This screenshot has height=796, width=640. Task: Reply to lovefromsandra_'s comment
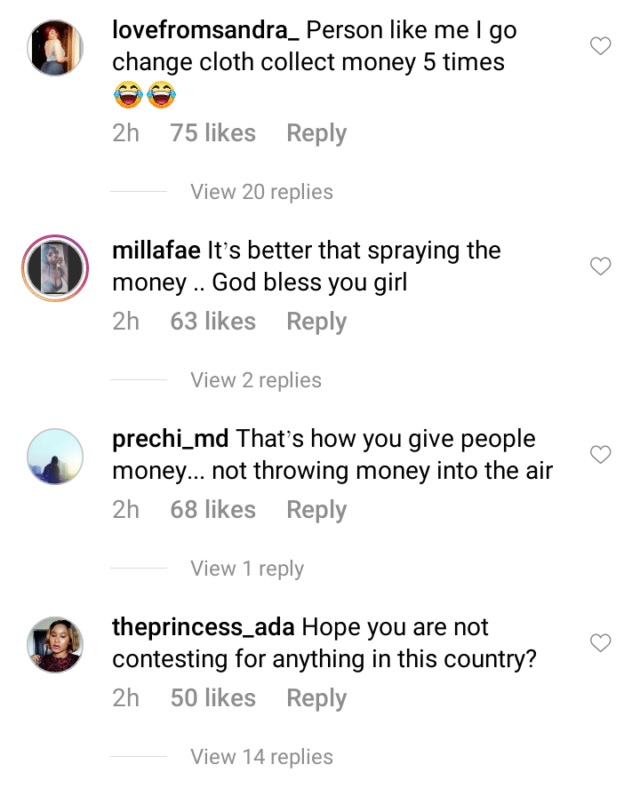tap(316, 133)
